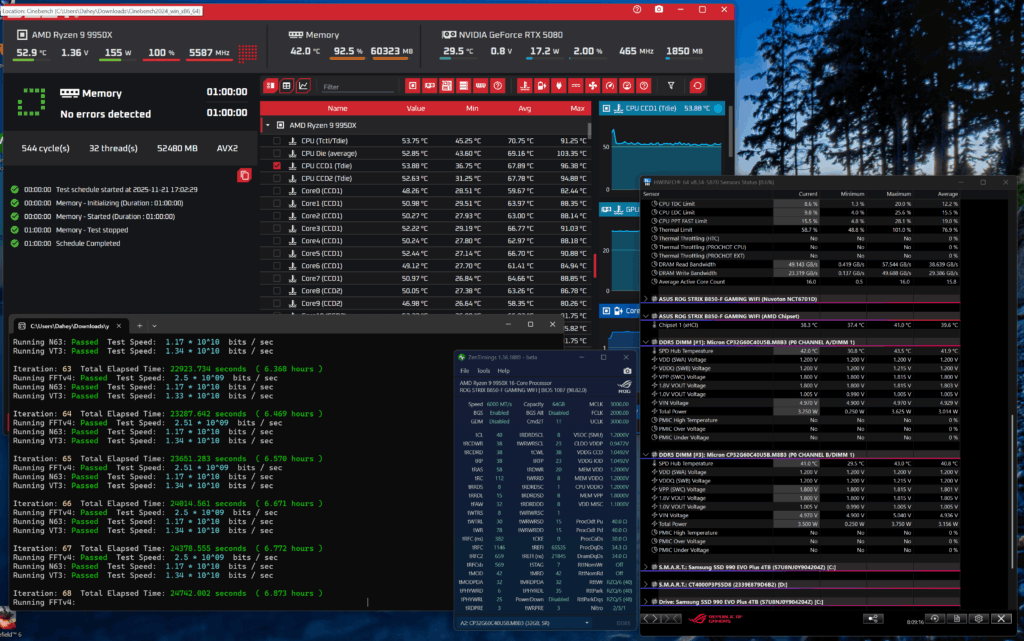Open the Help menu in ZenTimings
Screen dimensions: 1024x641
click(504, 371)
